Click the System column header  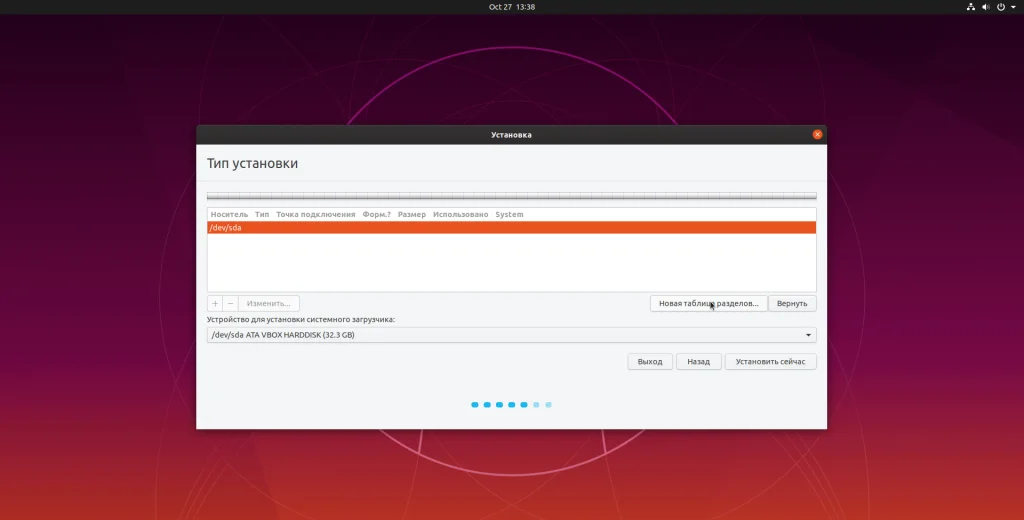coord(509,214)
